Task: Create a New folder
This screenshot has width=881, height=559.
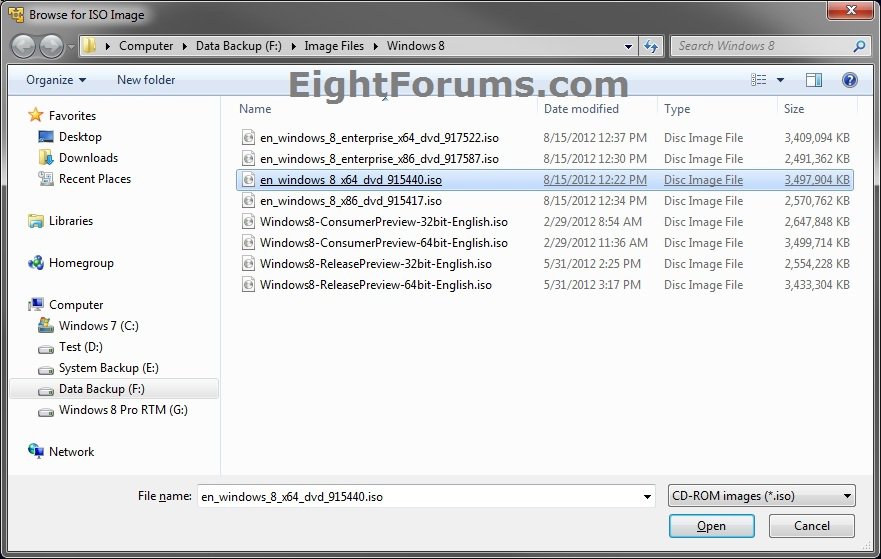Action: [x=146, y=80]
